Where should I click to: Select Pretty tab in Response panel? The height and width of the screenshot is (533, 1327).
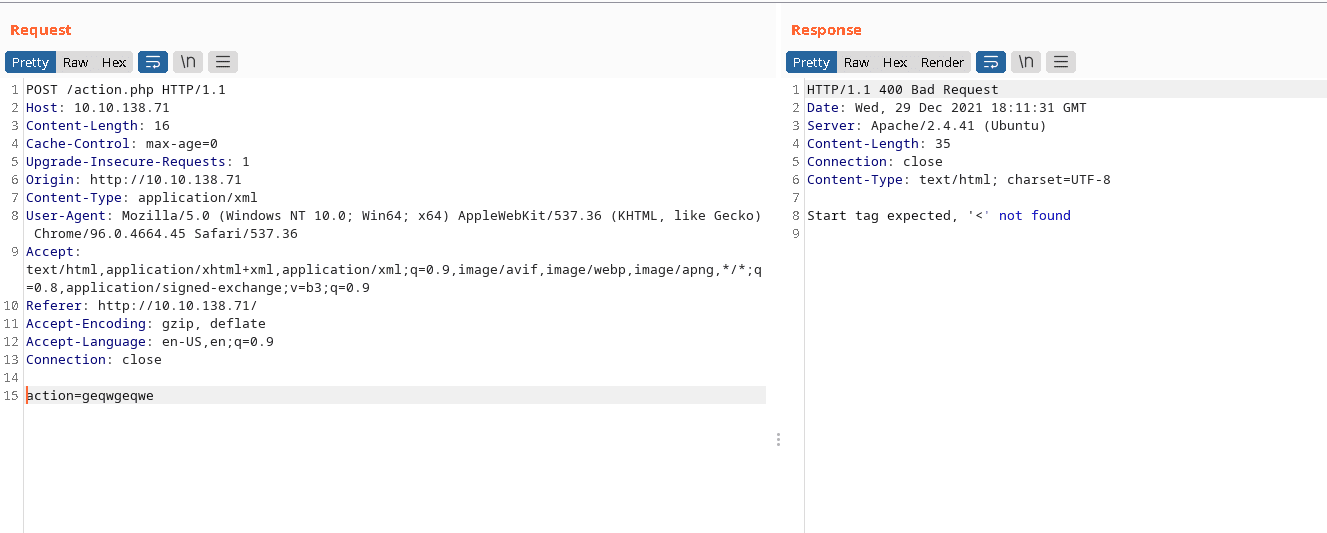[x=811, y=62]
